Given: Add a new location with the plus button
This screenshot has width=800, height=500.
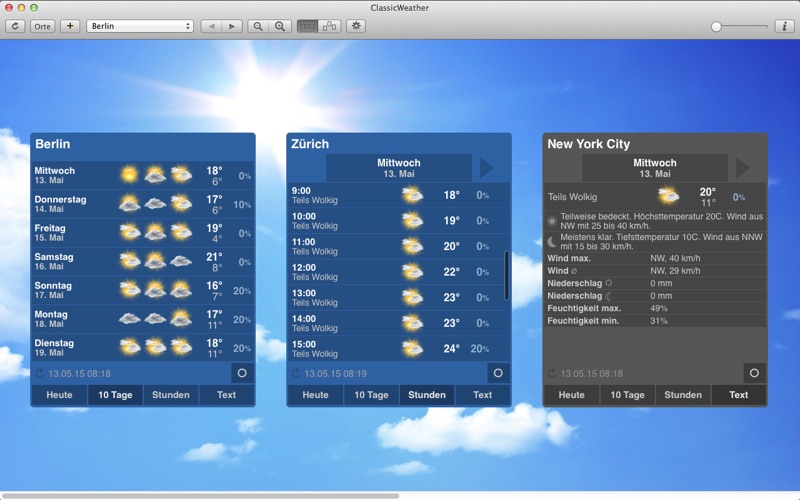Looking at the screenshot, I should tap(70, 26).
